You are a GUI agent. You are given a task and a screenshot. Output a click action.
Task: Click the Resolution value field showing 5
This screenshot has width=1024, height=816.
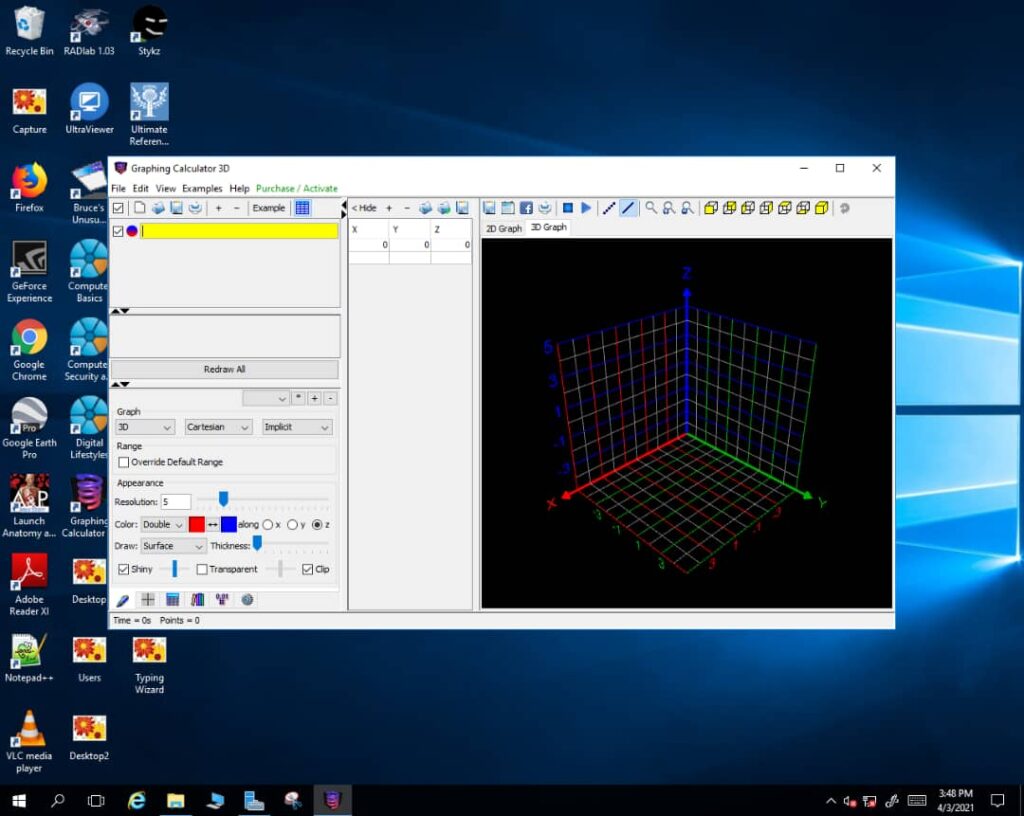click(x=176, y=502)
